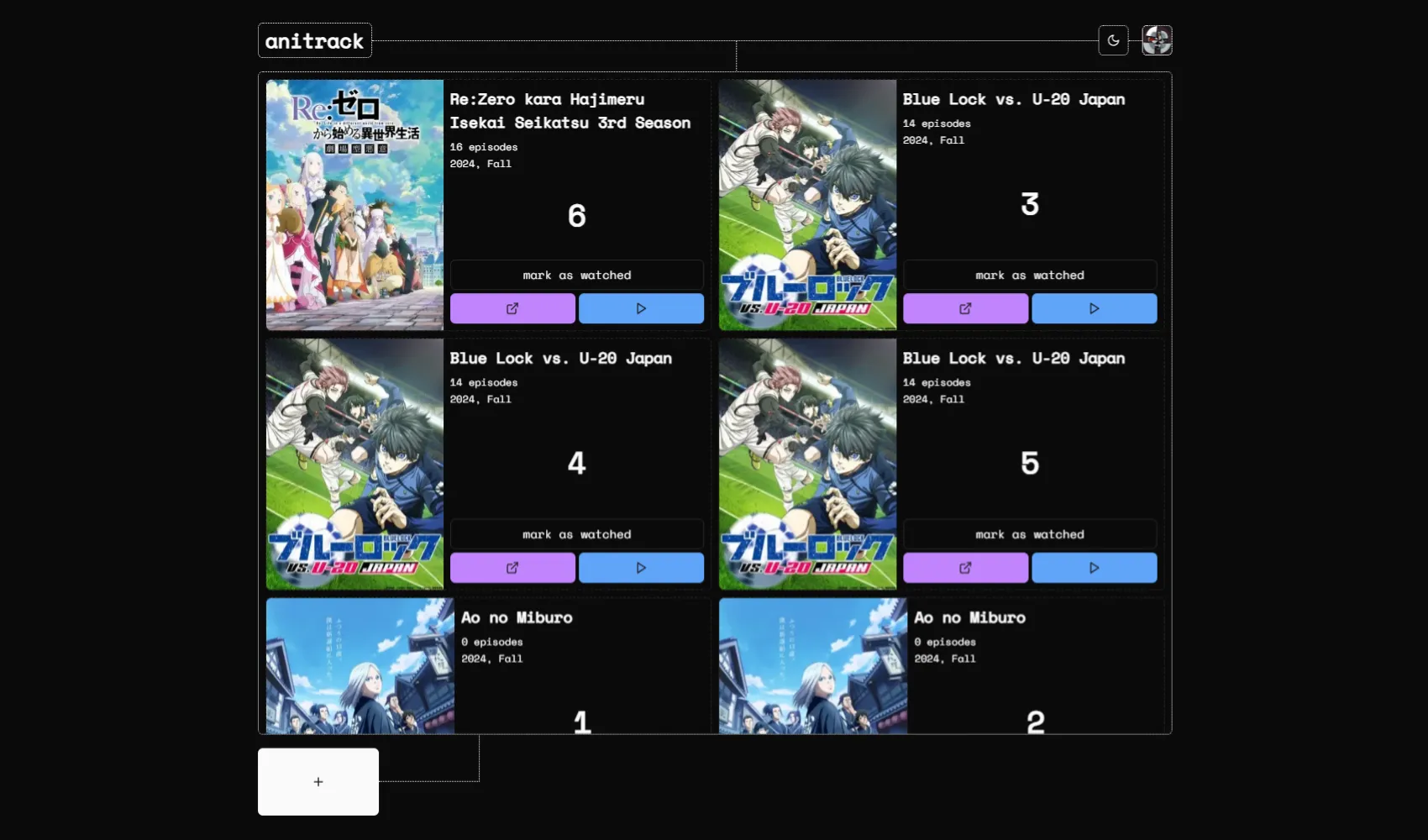Open external link for Blue Lock episode 3
1428x840 pixels.
coord(965,308)
